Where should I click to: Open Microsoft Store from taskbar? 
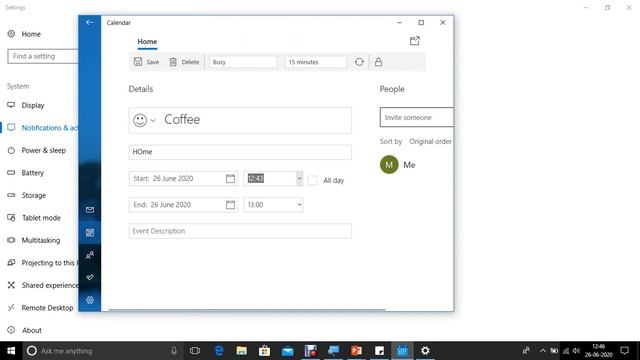tap(264, 351)
